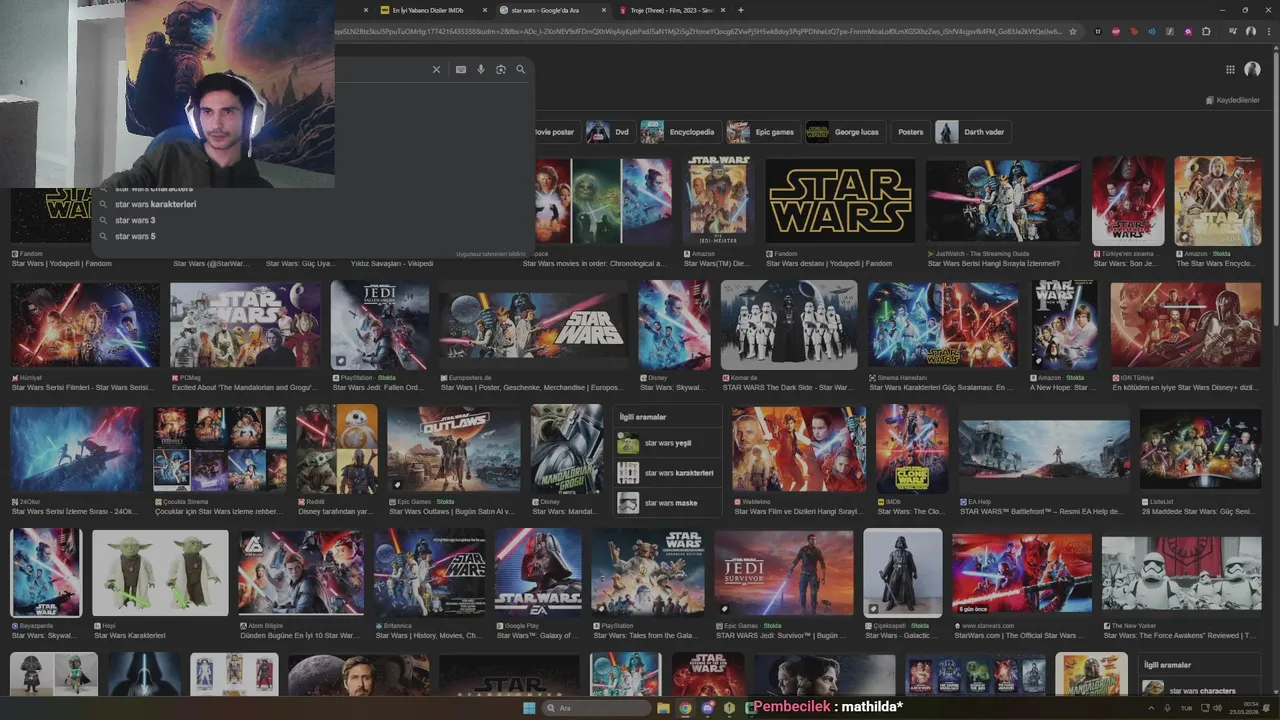This screenshot has width=1280, height=720.
Task: Switch to Troje (Three) Film 2023 tab
Action: pyautogui.click(x=674, y=10)
